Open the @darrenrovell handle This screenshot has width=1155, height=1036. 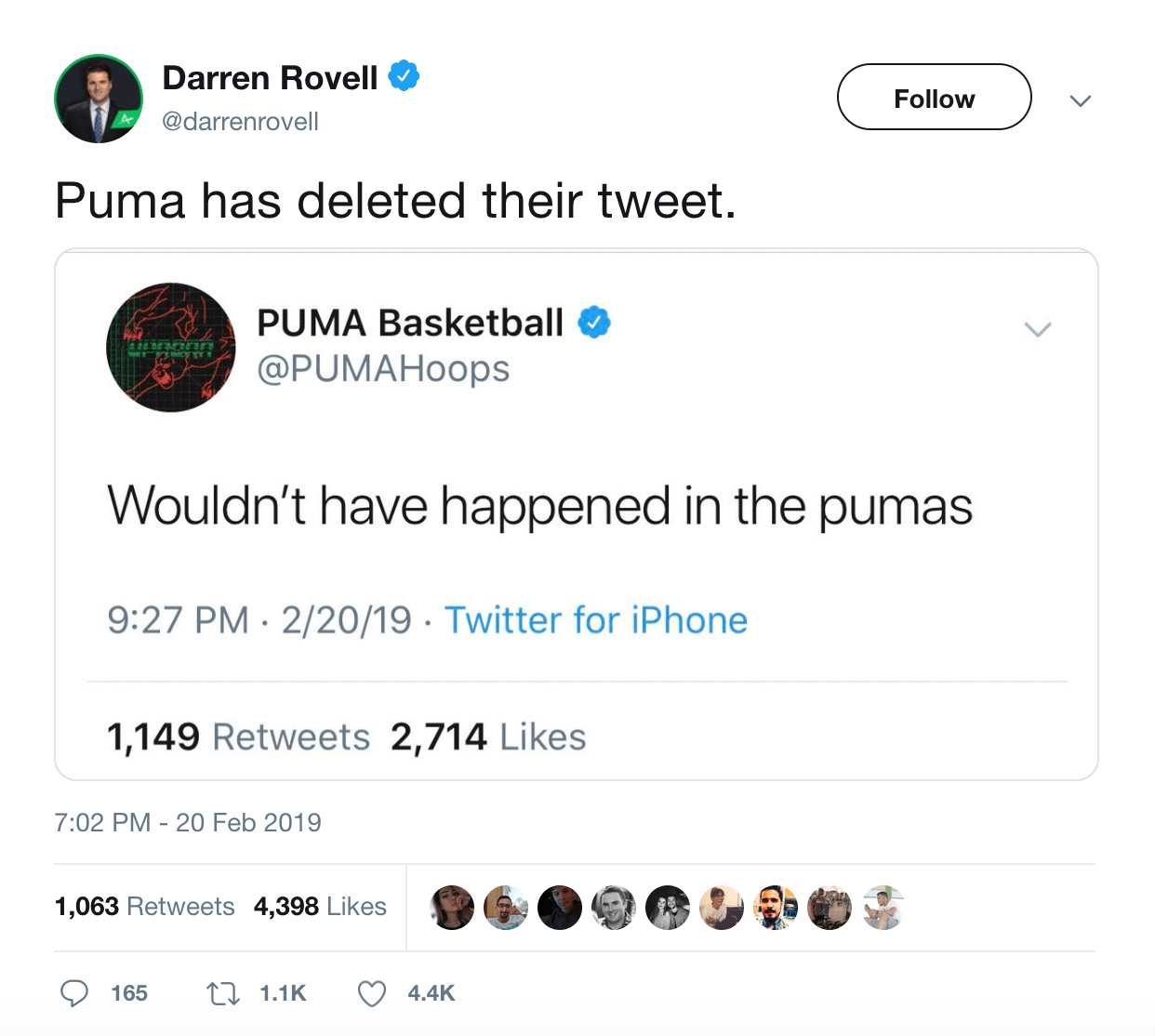[241, 122]
